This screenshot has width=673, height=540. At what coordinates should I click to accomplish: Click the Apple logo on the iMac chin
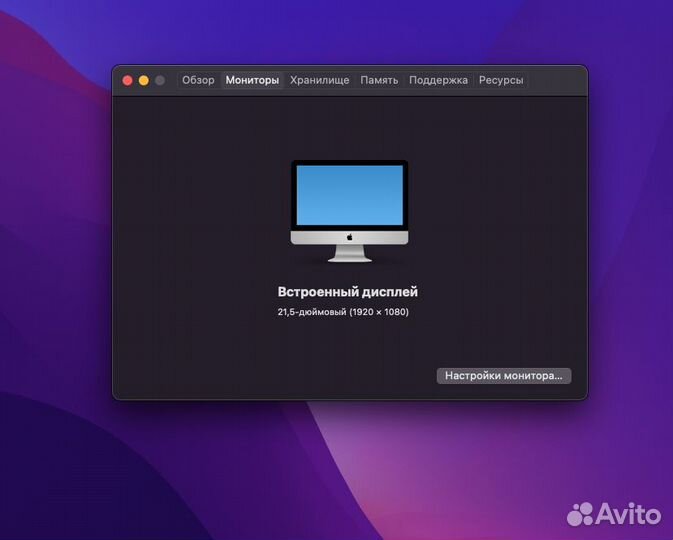pos(350,237)
